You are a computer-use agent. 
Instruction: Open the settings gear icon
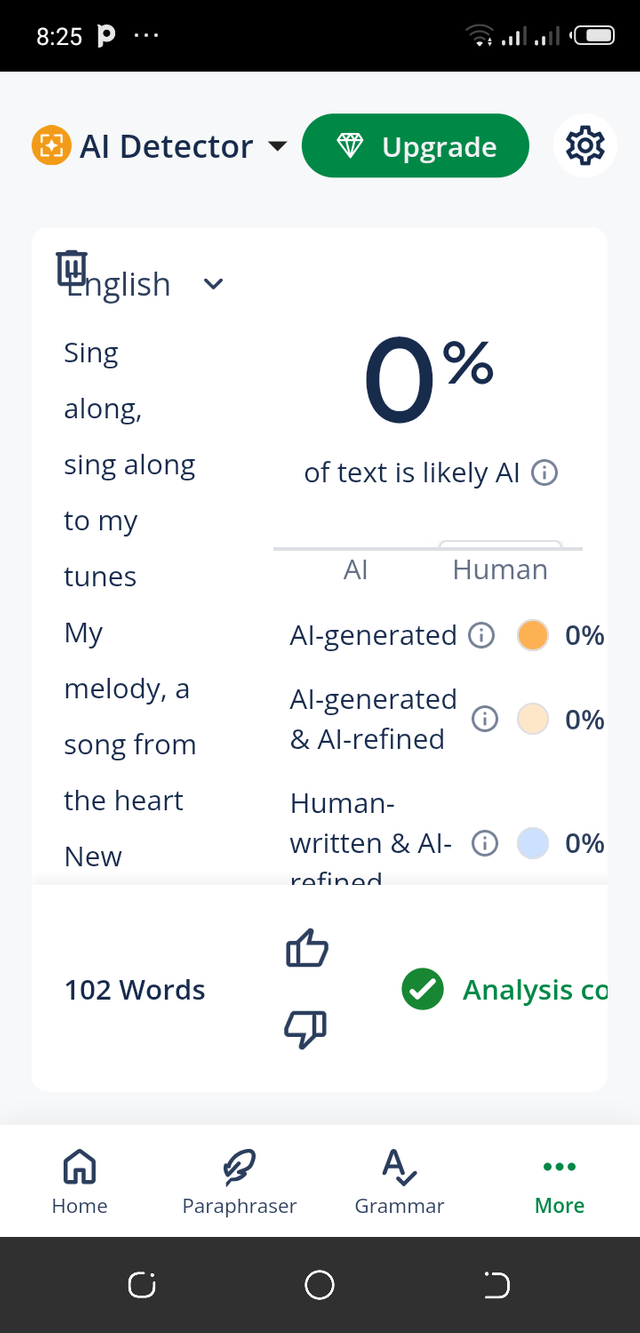pyautogui.click(x=585, y=147)
